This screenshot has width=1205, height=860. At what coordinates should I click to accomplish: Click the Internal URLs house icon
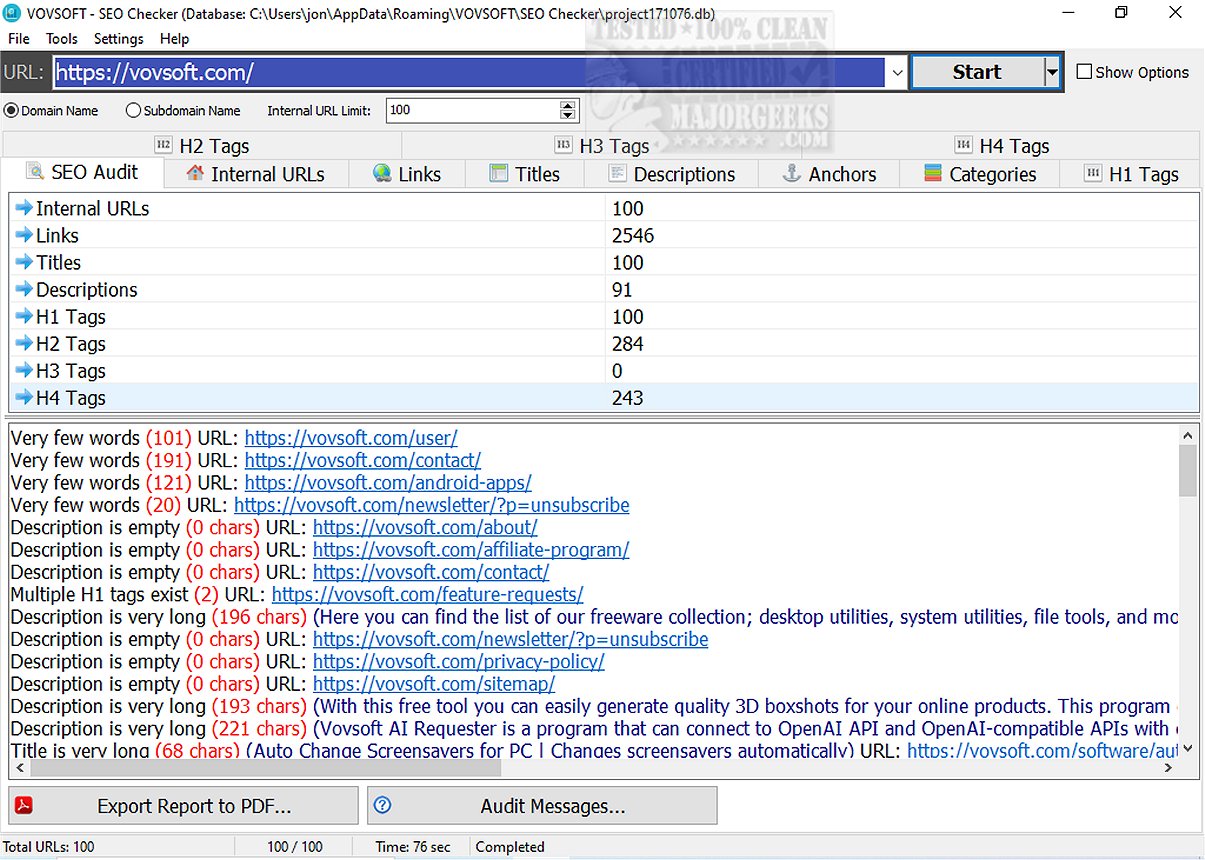(196, 173)
